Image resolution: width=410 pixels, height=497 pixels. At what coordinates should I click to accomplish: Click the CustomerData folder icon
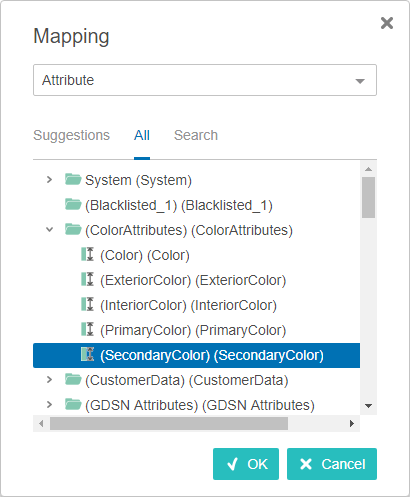pyautogui.click(x=73, y=379)
